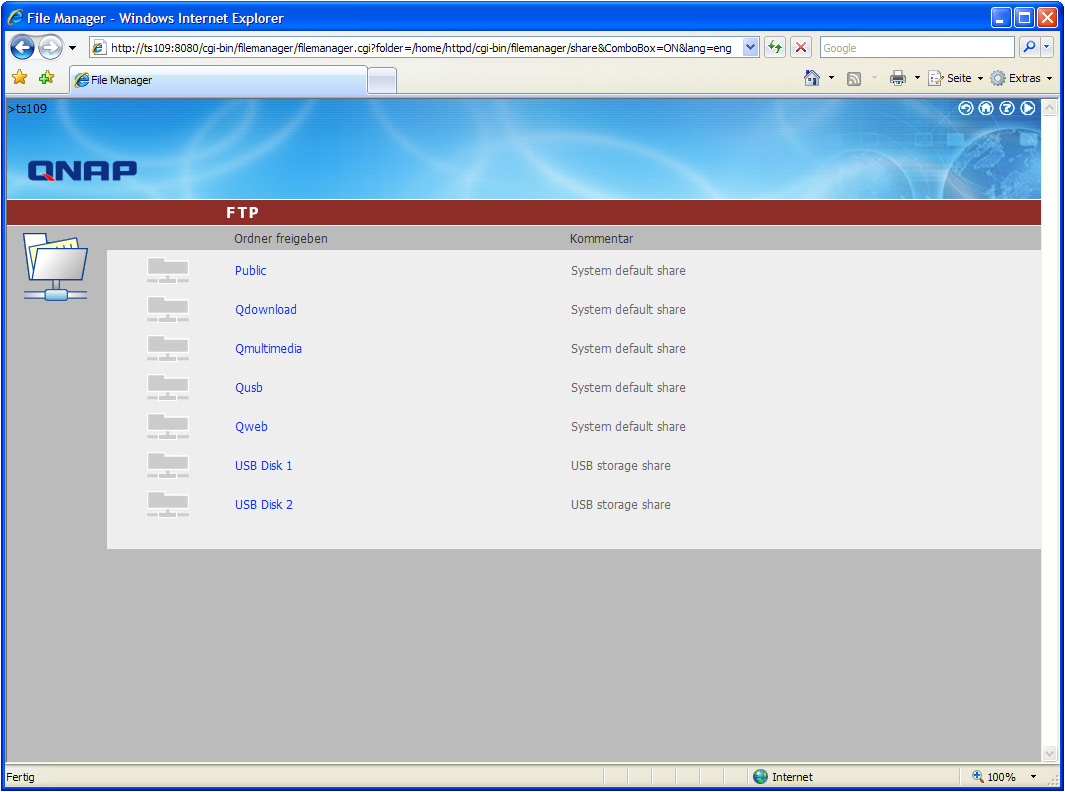The width and height of the screenshot is (1065, 792).
Task: Open a new blank tab
Action: coord(382,80)
